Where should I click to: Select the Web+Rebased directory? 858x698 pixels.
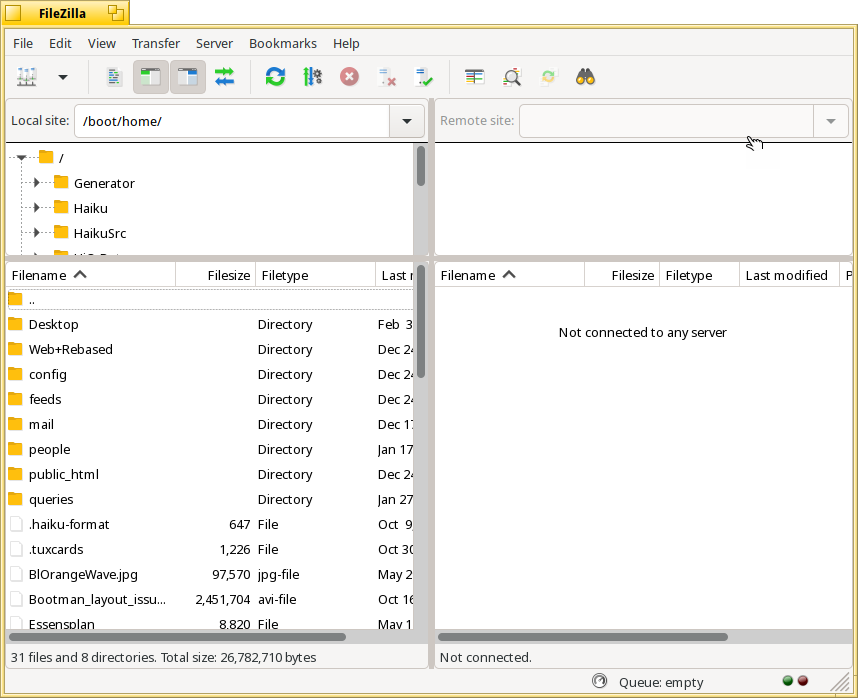coord(210,350)
